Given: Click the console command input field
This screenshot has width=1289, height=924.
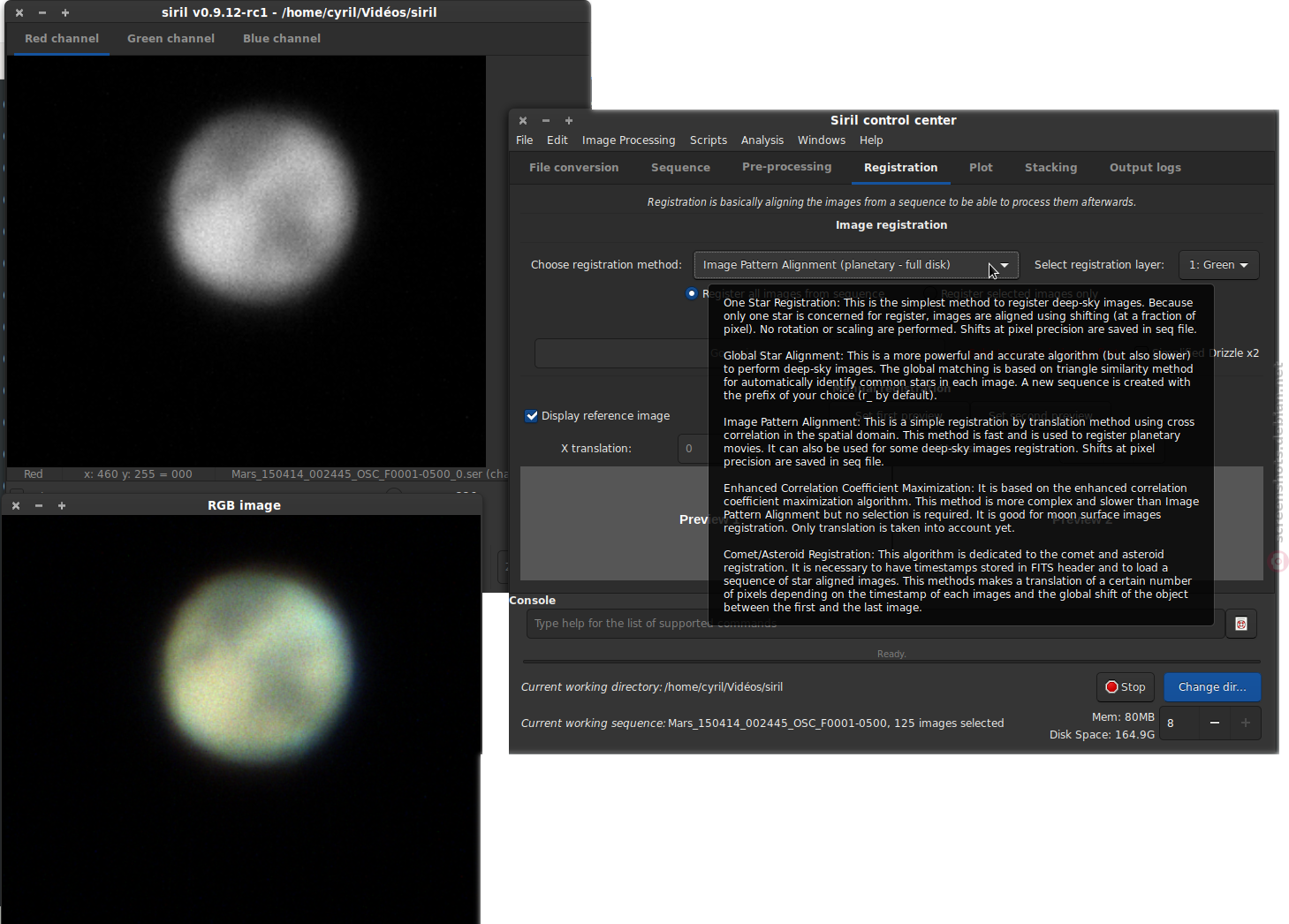Looking at the screenshot, I should [x=876, y=624].
